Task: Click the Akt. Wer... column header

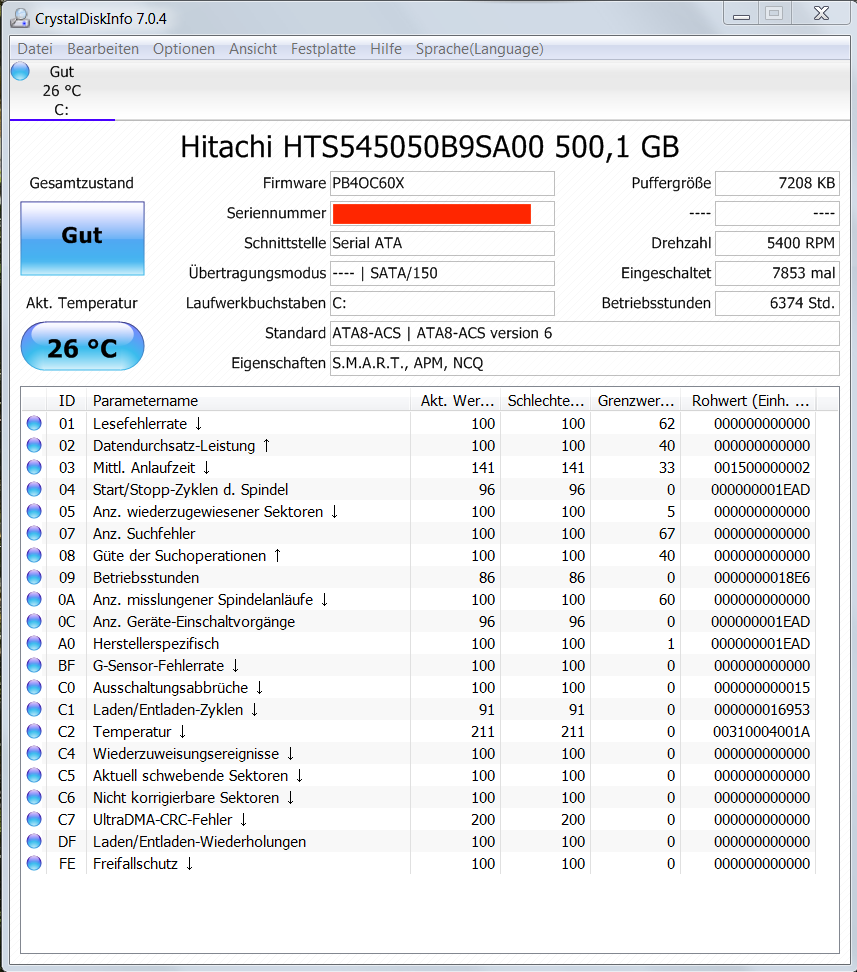Action: pyautogui.click(x=455, y=400)
